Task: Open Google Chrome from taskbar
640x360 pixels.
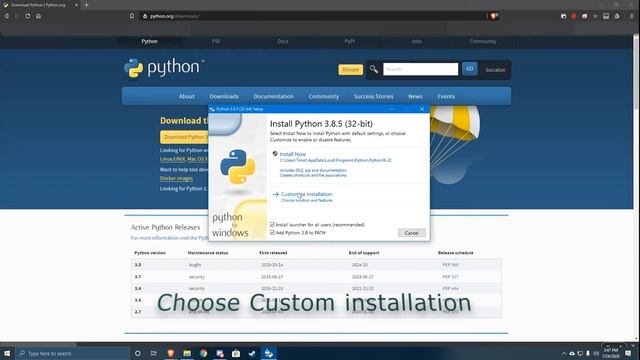Action: point(203,353)
